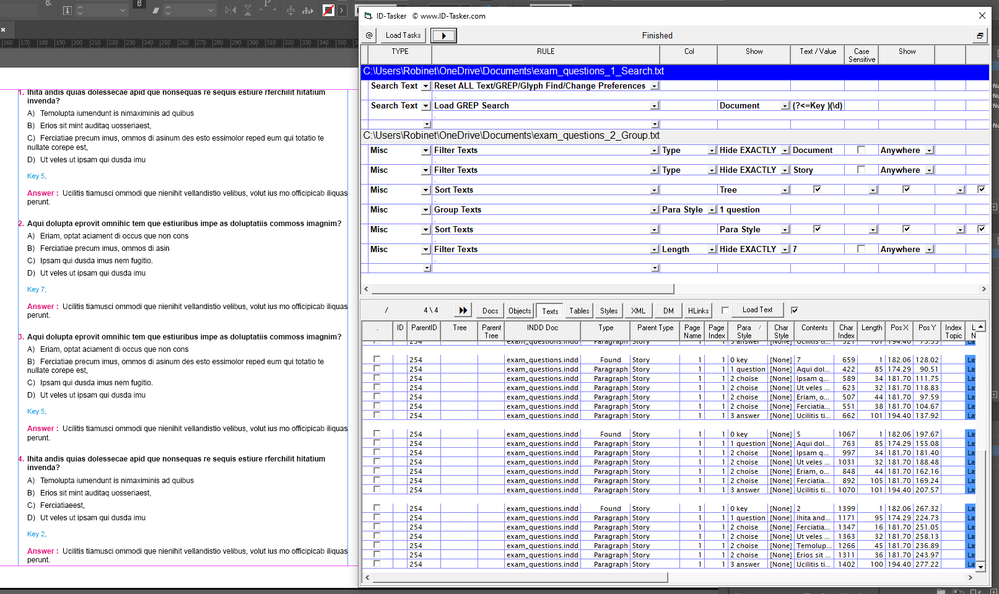The height and width of the screenshot is (594, 999).
Task: Toggle the checkbox left of Load Text
Action: [x=726, y=311]
